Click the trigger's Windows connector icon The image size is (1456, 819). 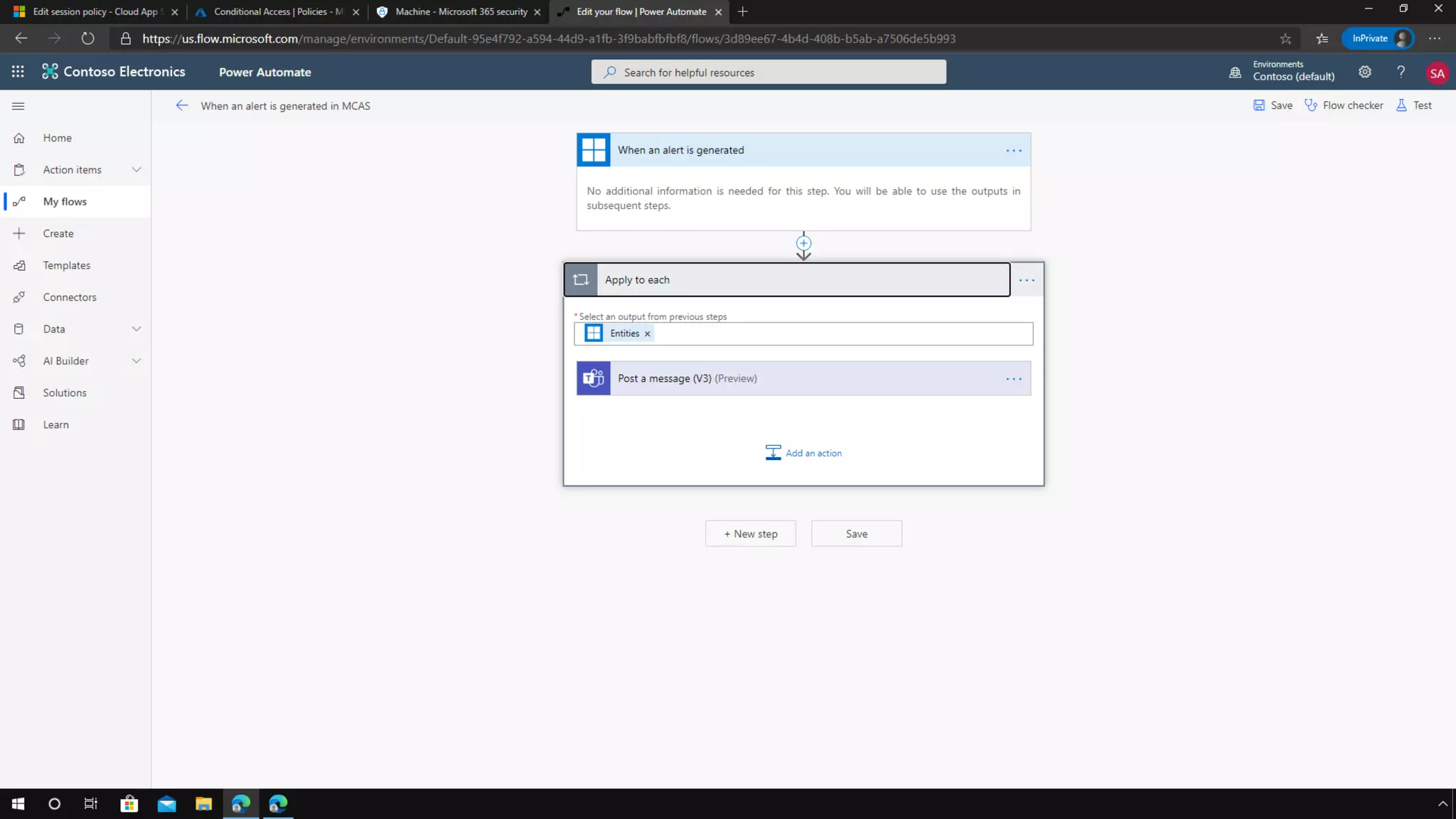click(593, 150)
